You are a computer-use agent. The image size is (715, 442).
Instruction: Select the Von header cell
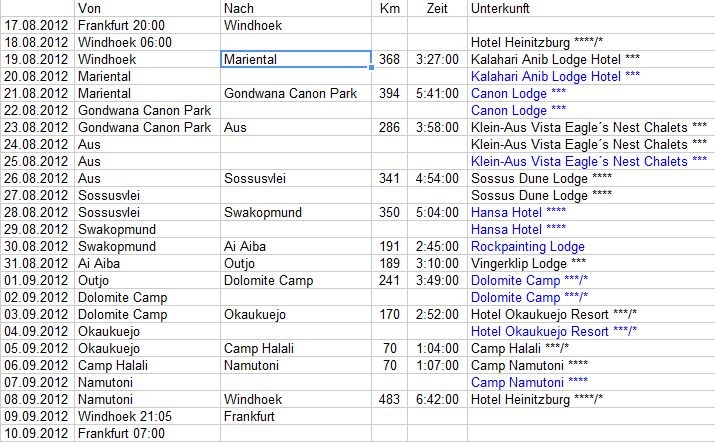(147, 8)
